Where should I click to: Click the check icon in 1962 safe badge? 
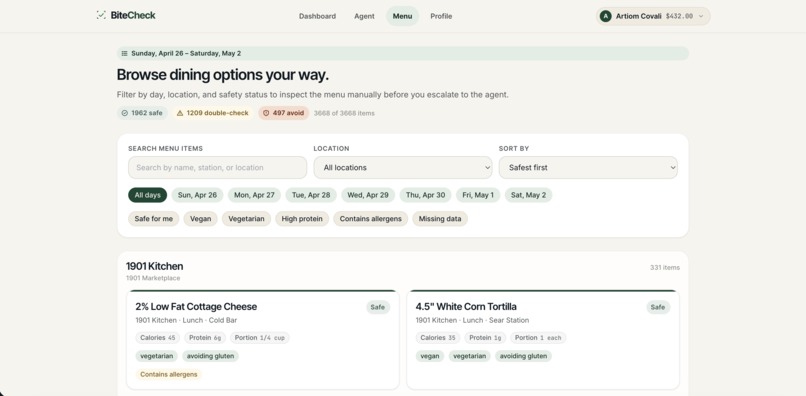(124, 113)
